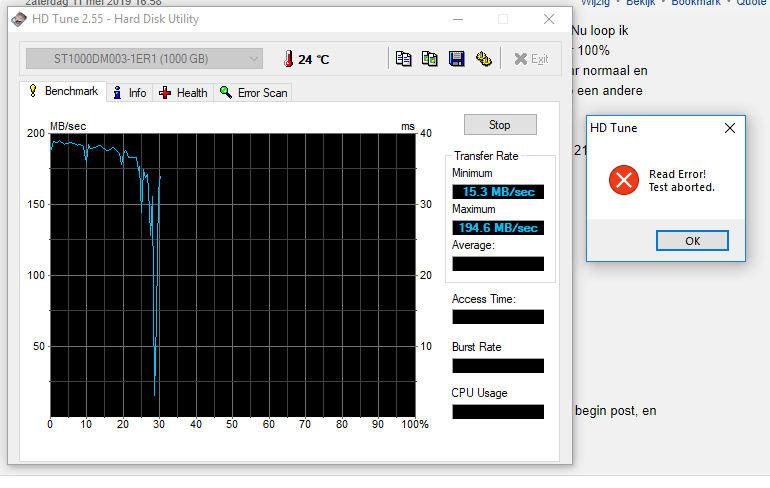Copy benchmark info to clipboard icon
This screenshot has height=488, width=770.
click(x=404, y=59)
